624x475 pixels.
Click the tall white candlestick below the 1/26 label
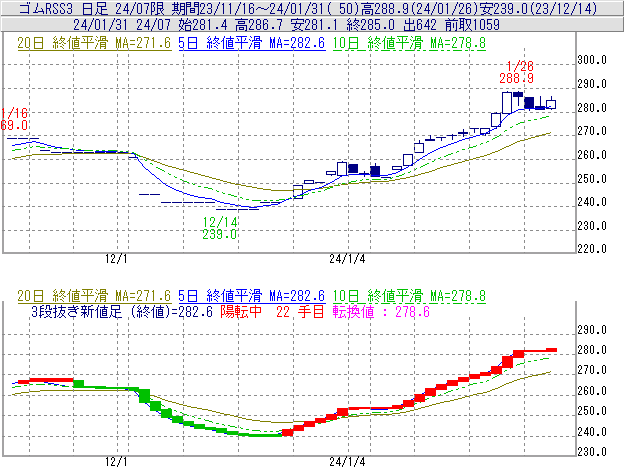coord(507,103)
